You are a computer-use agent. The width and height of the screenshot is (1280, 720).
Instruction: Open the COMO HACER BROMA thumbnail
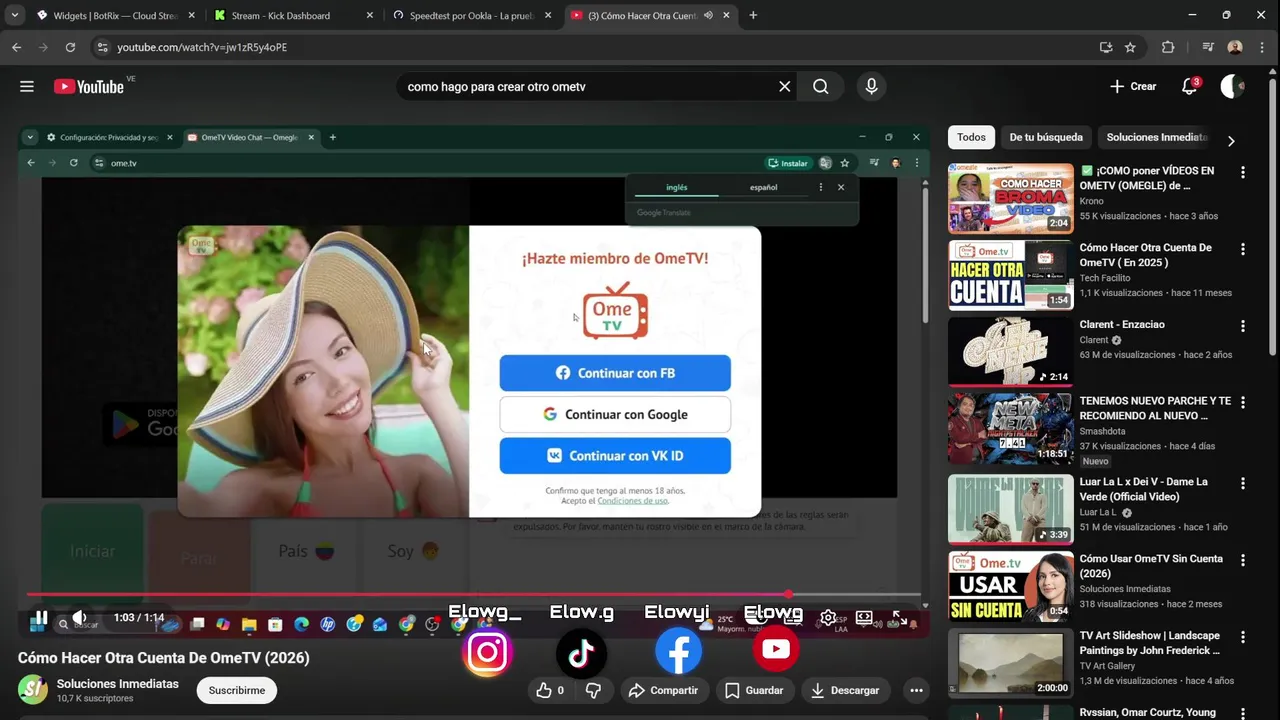(x=1011, y=198)
